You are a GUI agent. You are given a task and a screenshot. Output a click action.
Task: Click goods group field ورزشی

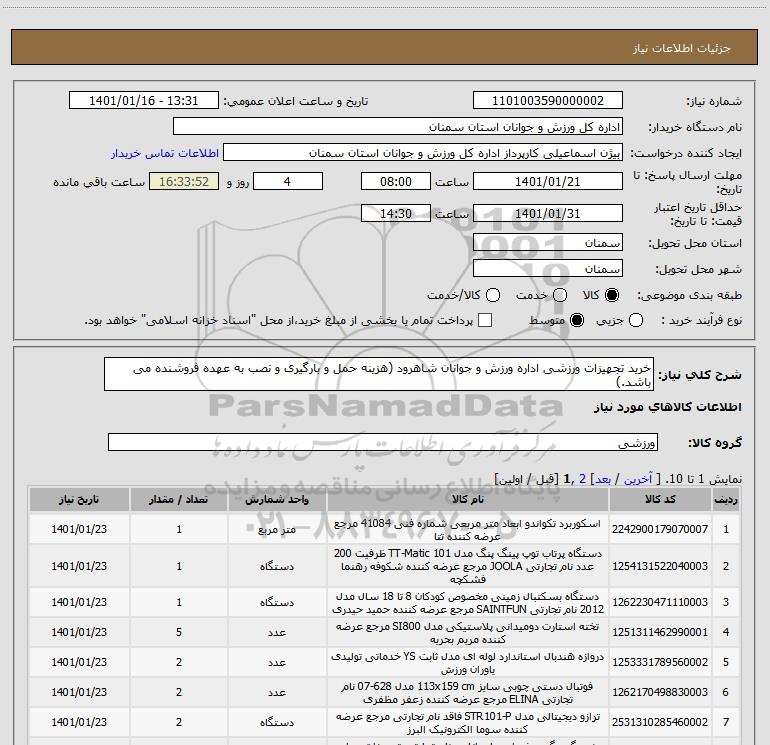[383, 442]
